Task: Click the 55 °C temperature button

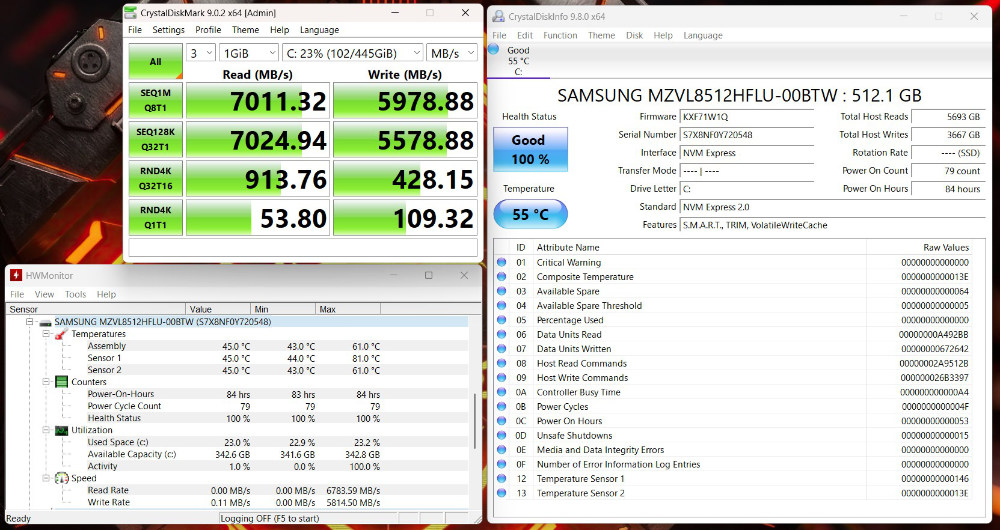Action: click(x=530, y=214)
